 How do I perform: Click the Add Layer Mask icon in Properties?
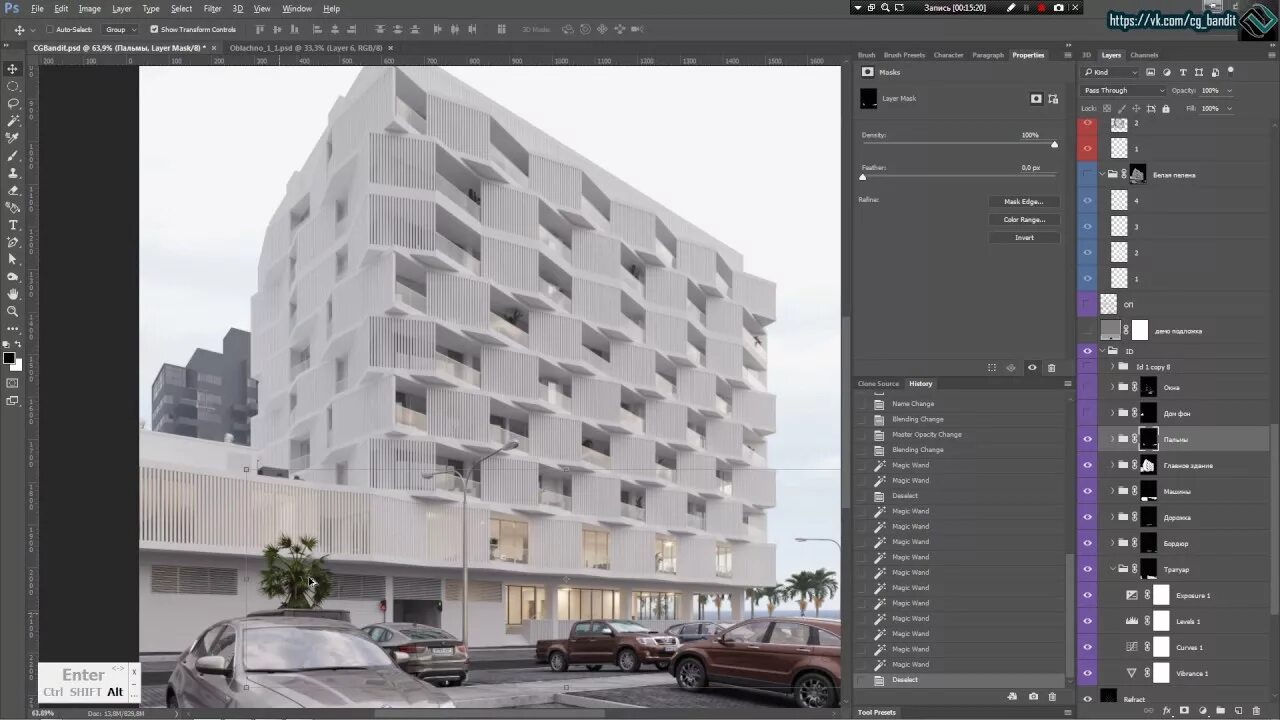[x=1036, y=98]
